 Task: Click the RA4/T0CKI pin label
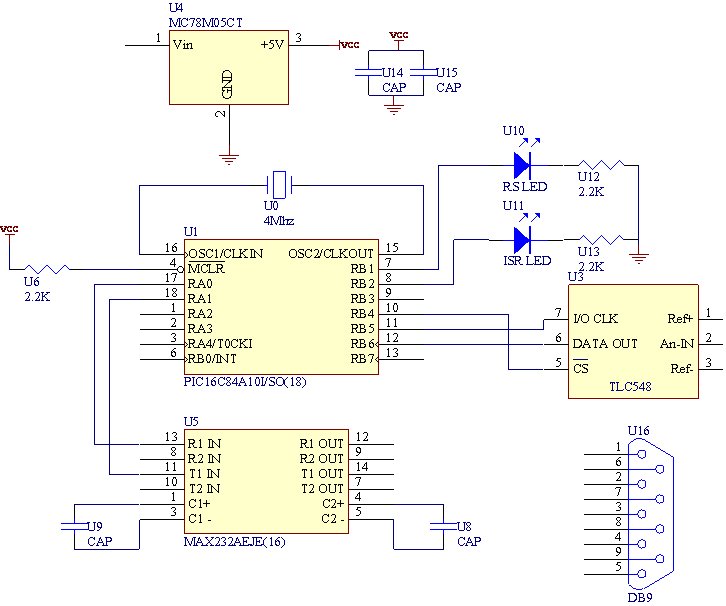[220, 344]
